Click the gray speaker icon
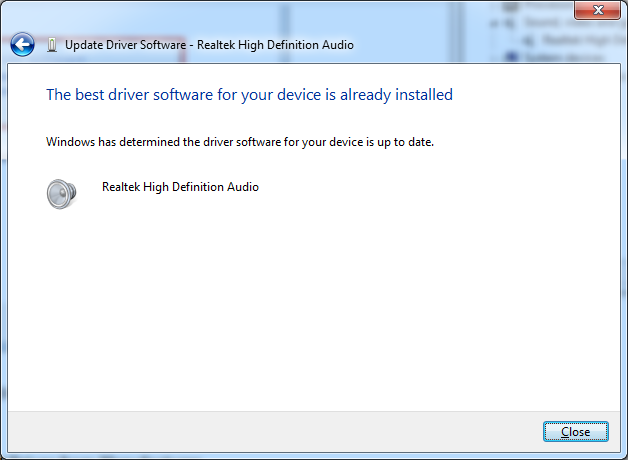Image resolution: width=628 pixels, height=460 pixels. click(61, 193)
